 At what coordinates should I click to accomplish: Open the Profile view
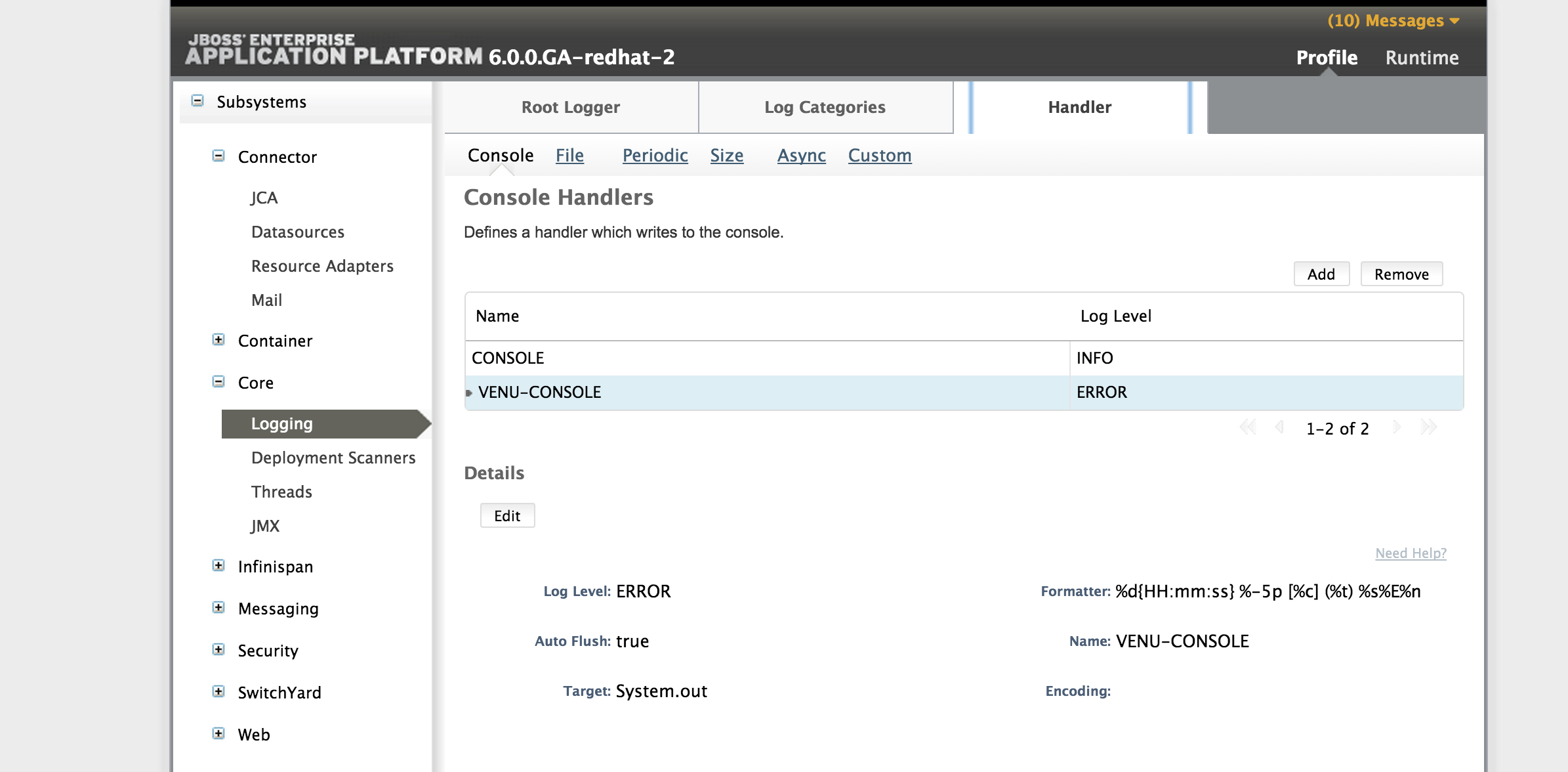(1327, 58)
